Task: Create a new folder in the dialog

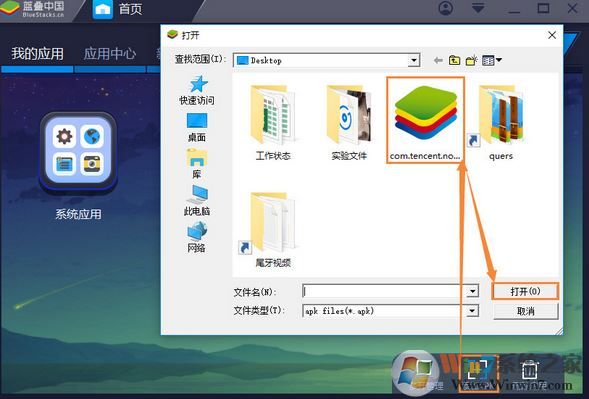Action: 471,60
